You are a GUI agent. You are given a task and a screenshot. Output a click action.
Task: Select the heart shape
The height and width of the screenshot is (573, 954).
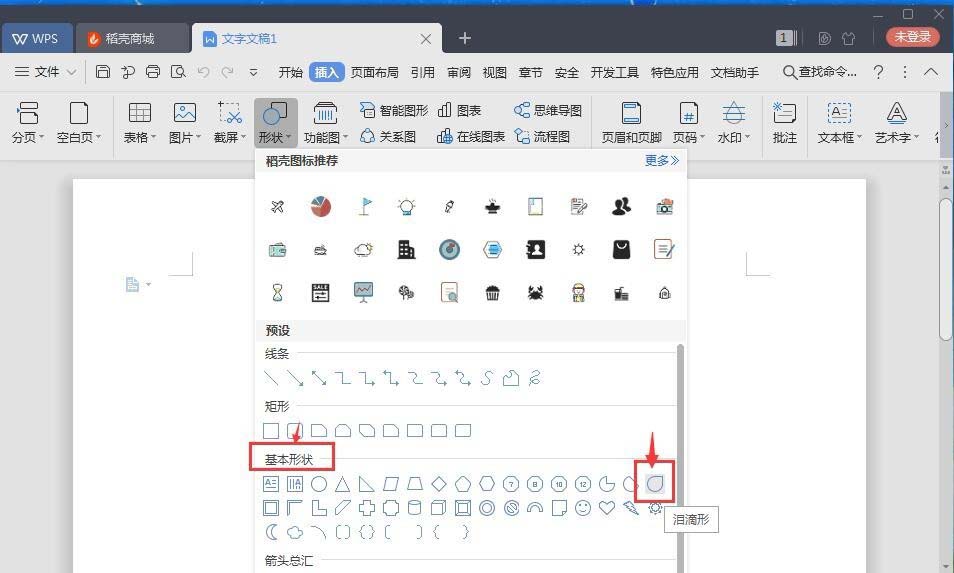[607, 507]
